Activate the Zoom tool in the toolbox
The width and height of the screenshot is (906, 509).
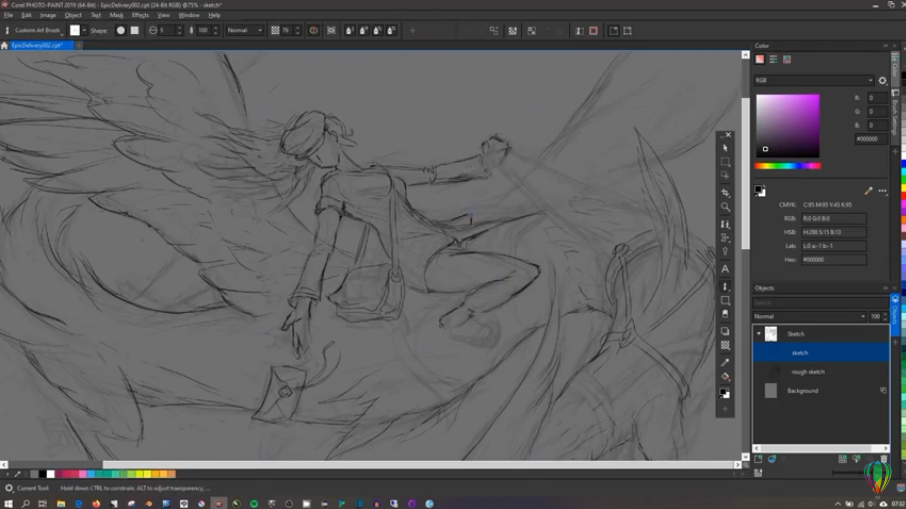coord(726,207)
